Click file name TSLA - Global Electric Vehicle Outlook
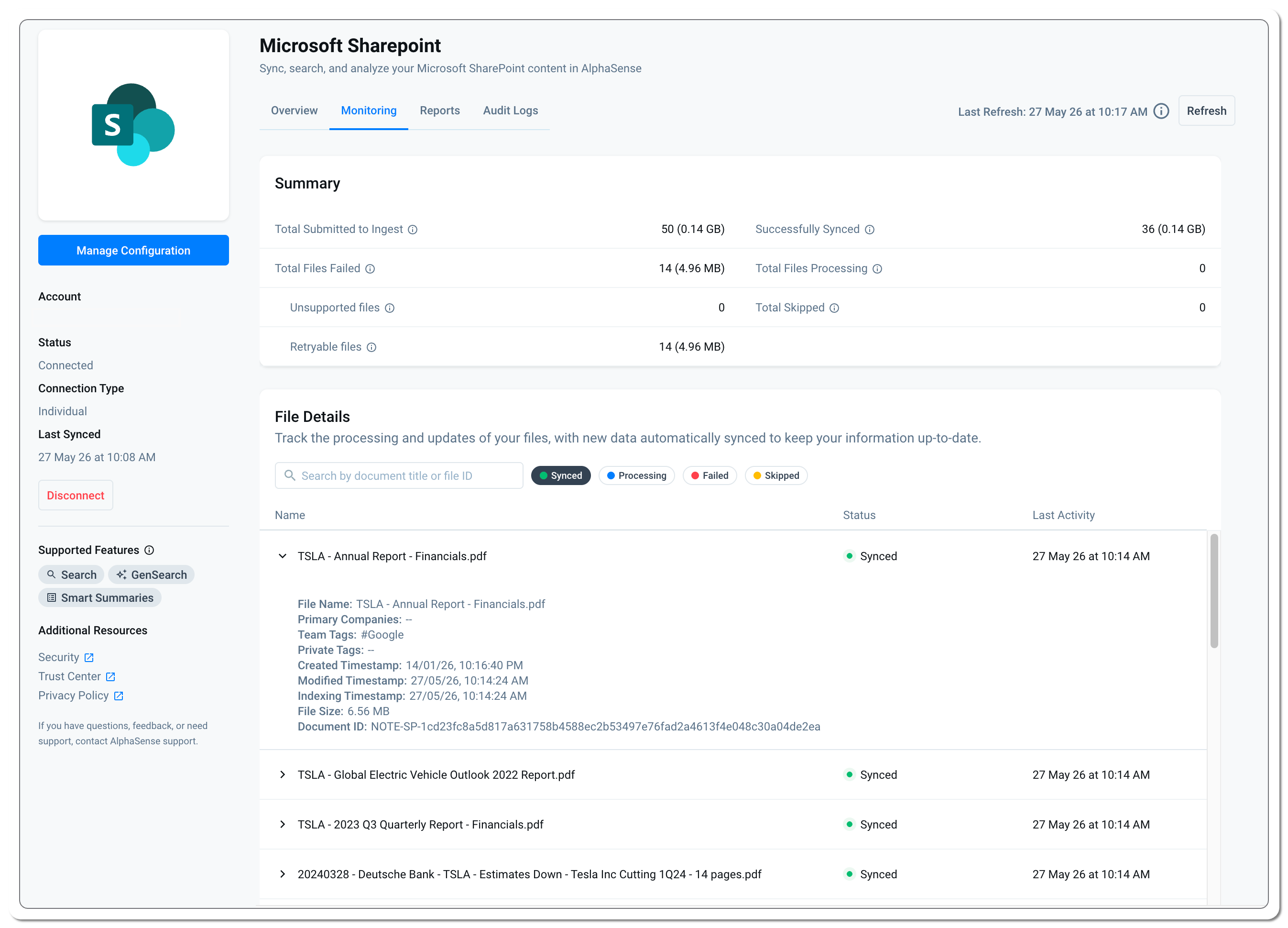 coord(436,775)
